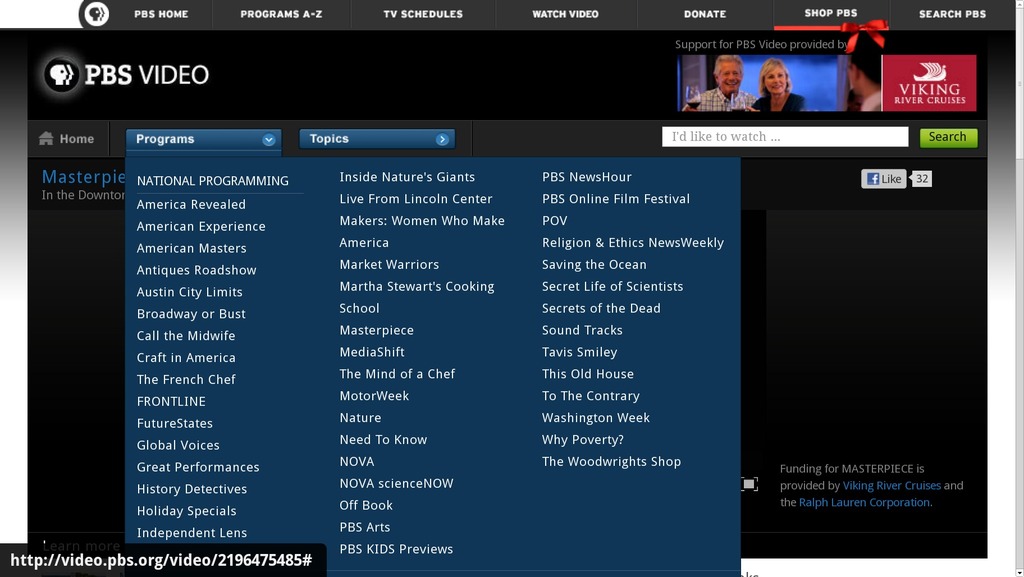The width and height of the screenshot is (1024, 577).
Task: Select PBS Online Film Festival
Action: [616, 198]
